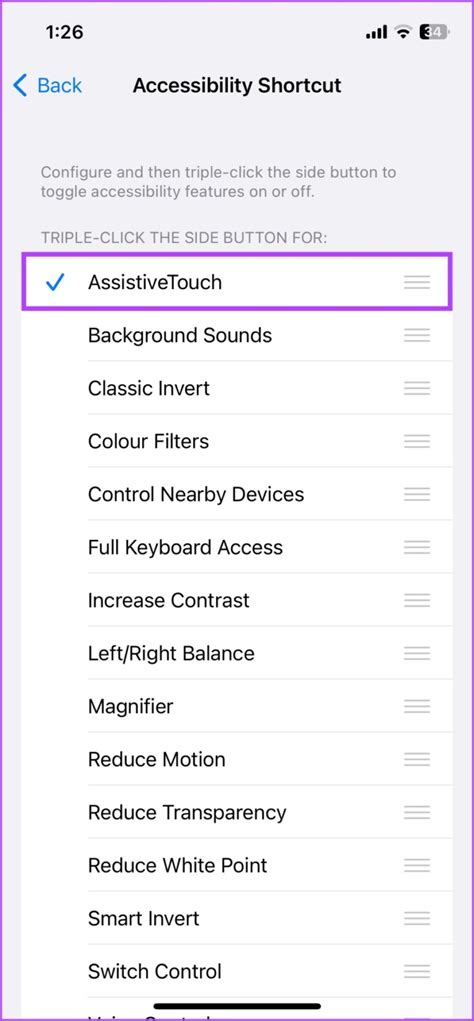Go Back to the previous screen

pos(48,85)
